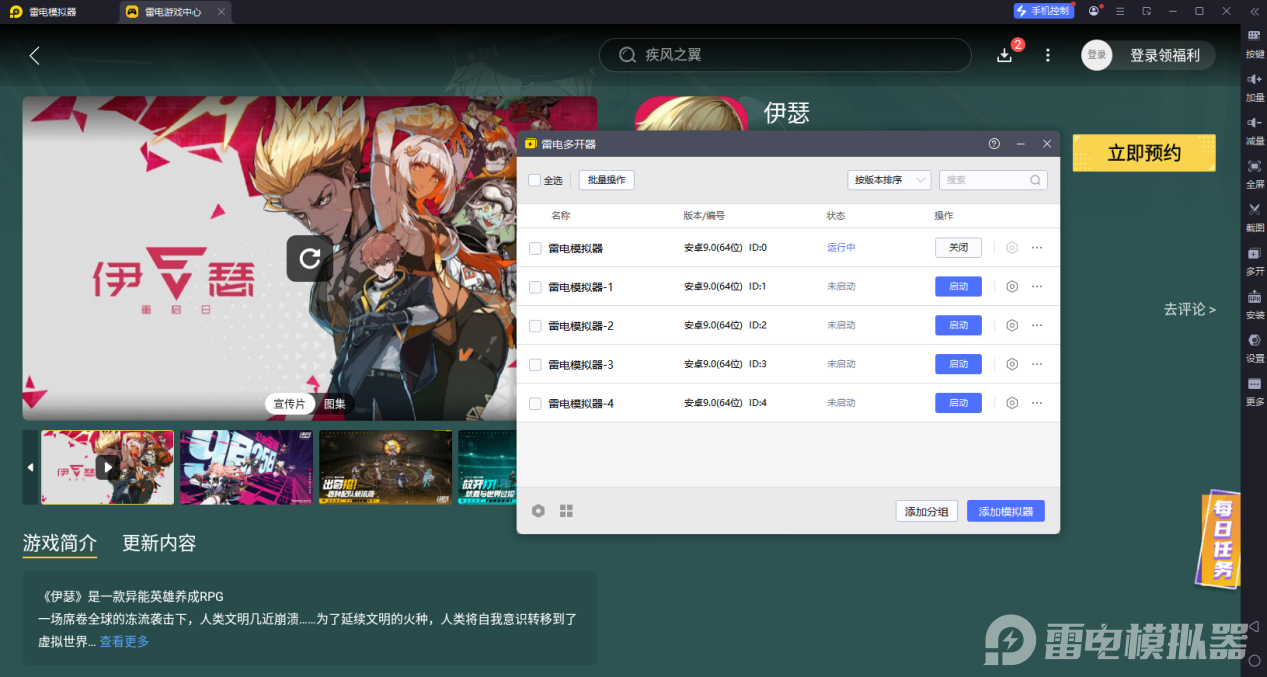Click the 每日任务 daily task badge
The image size is (1267, 677).
(1221, 539)
